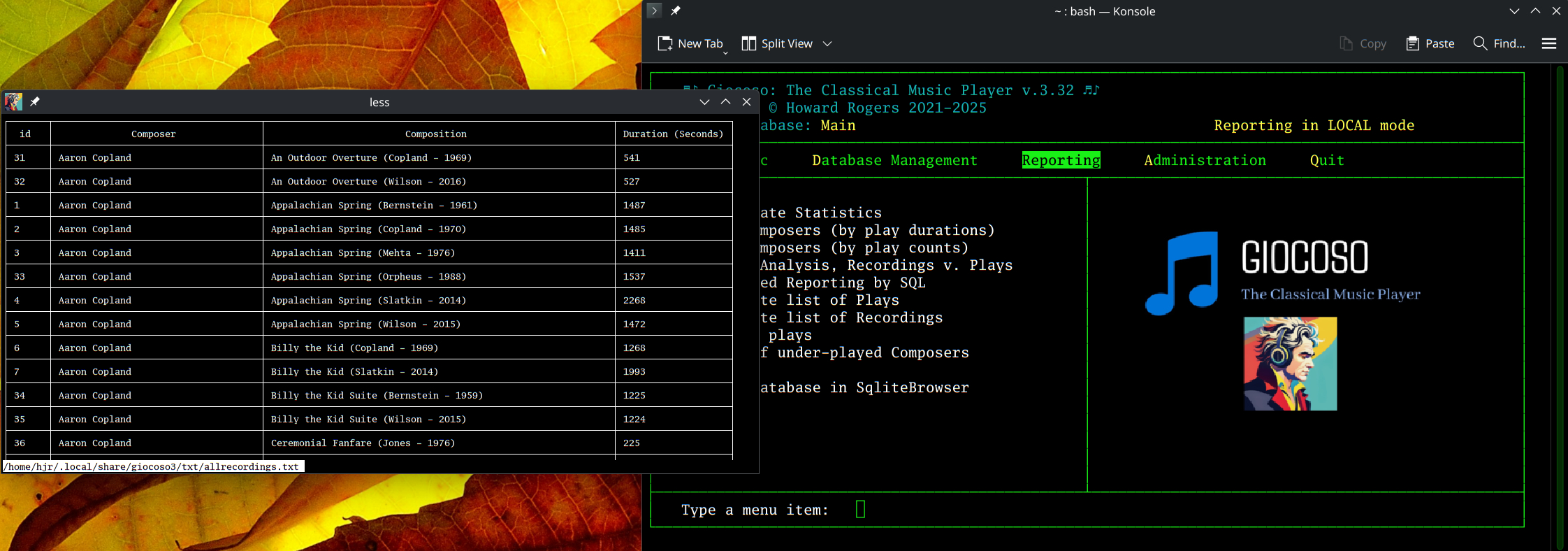Expand the Konsole titlebar arrow button at left
This screenshot has width=1568, height=551.
(x=654, y=11)
